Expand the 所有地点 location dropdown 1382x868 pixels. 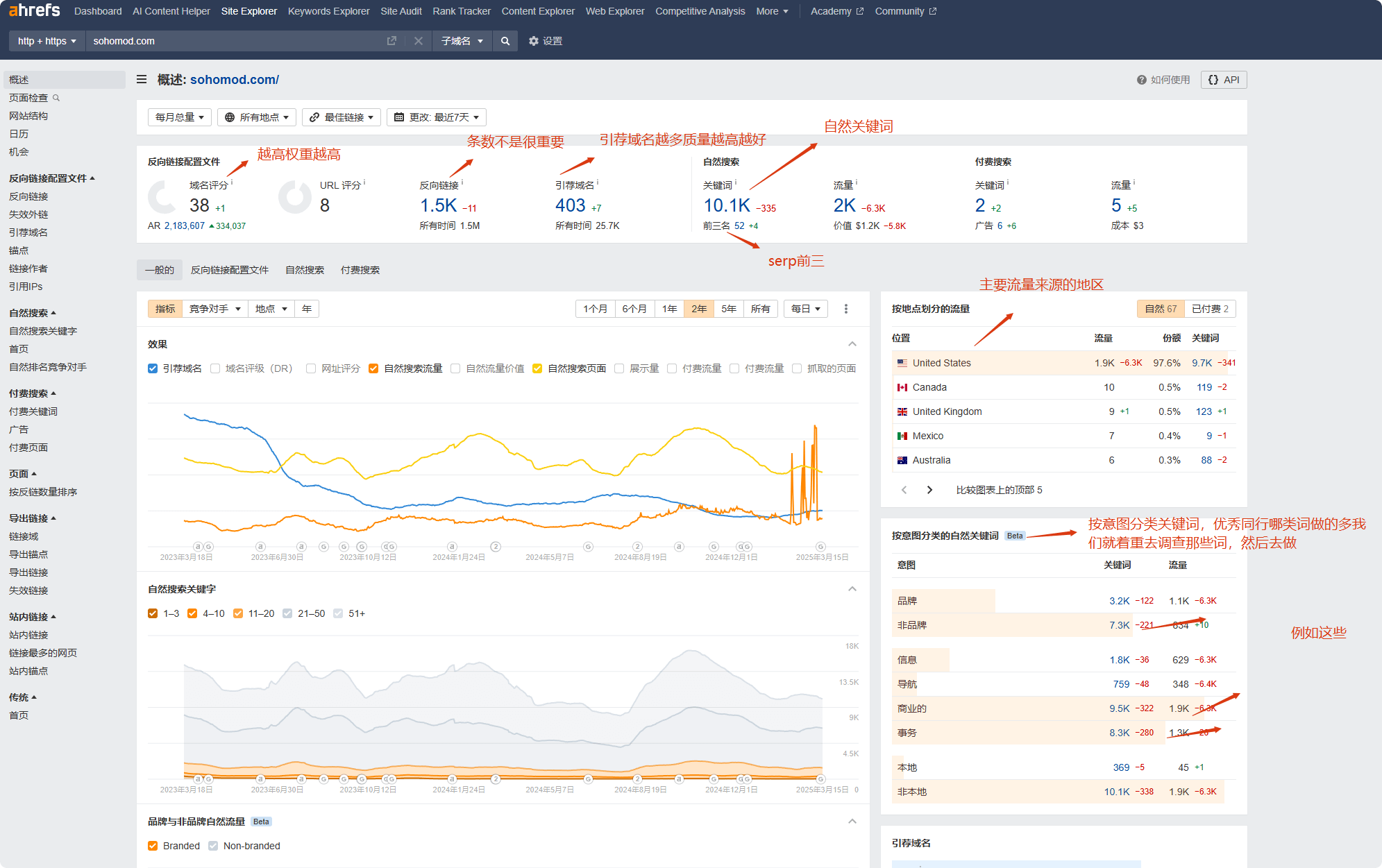257,117
